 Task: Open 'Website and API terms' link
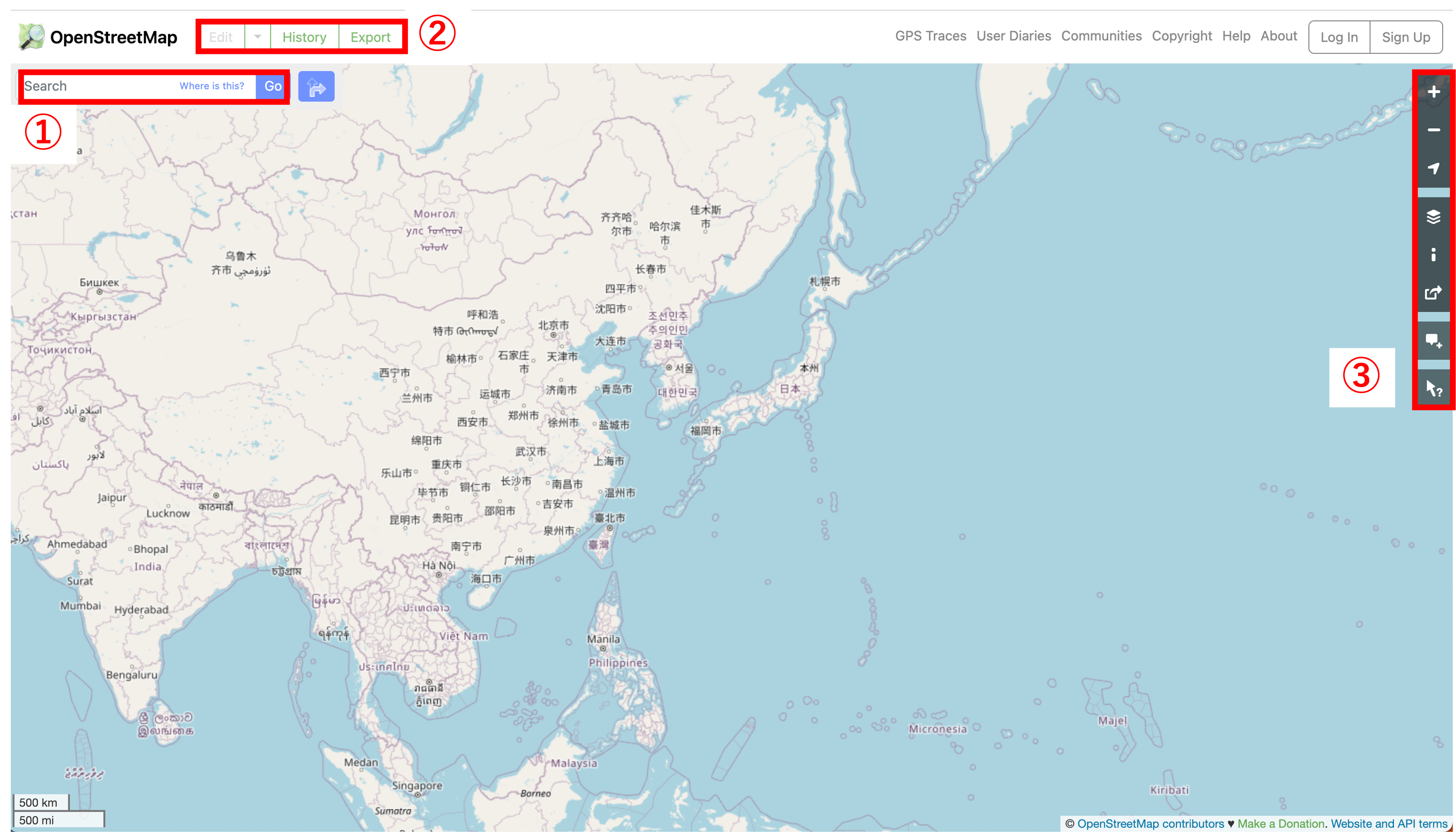click(1389, 823)
